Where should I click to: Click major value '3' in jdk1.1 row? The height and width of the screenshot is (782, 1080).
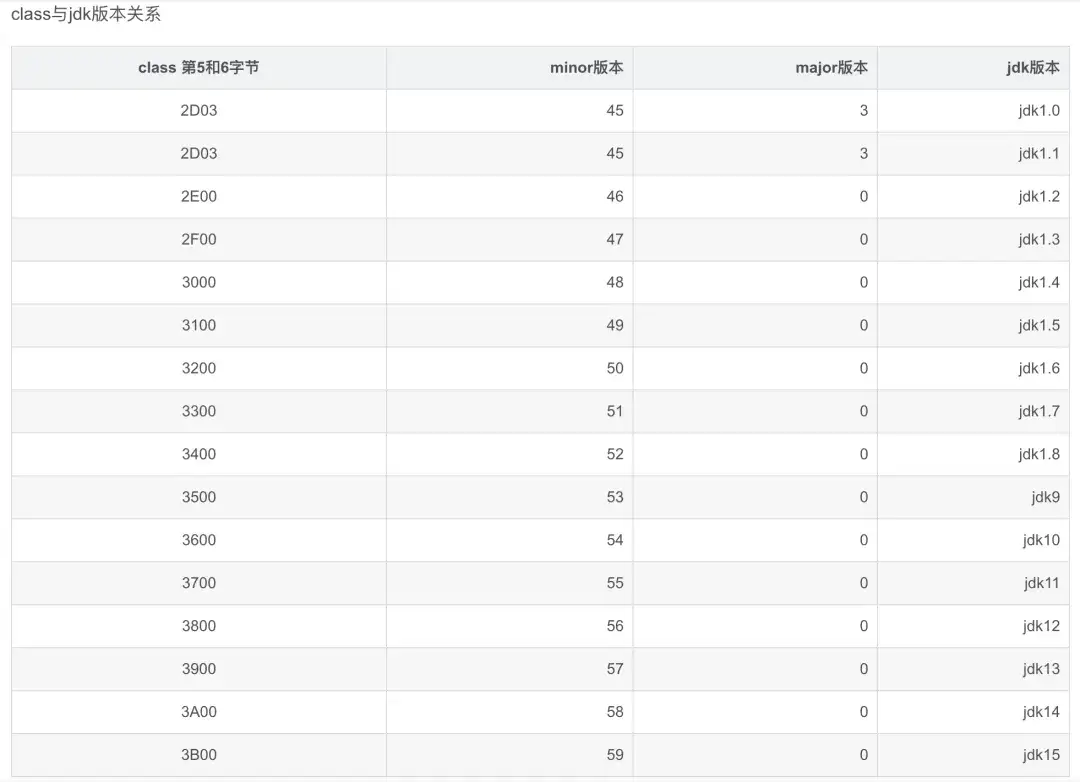pyautogui.click(x=864, y=154)
